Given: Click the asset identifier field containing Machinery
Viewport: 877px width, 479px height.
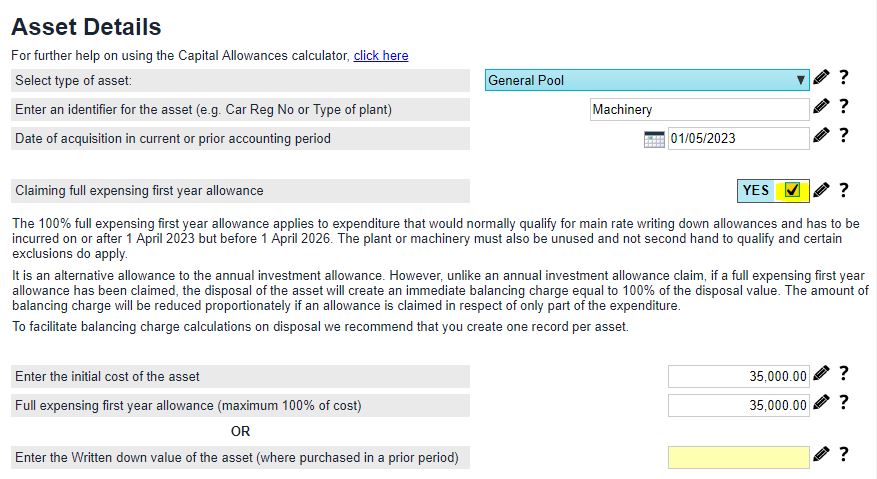Looking at the screenshot, I should pyautogui.click(x=699, y=109).
